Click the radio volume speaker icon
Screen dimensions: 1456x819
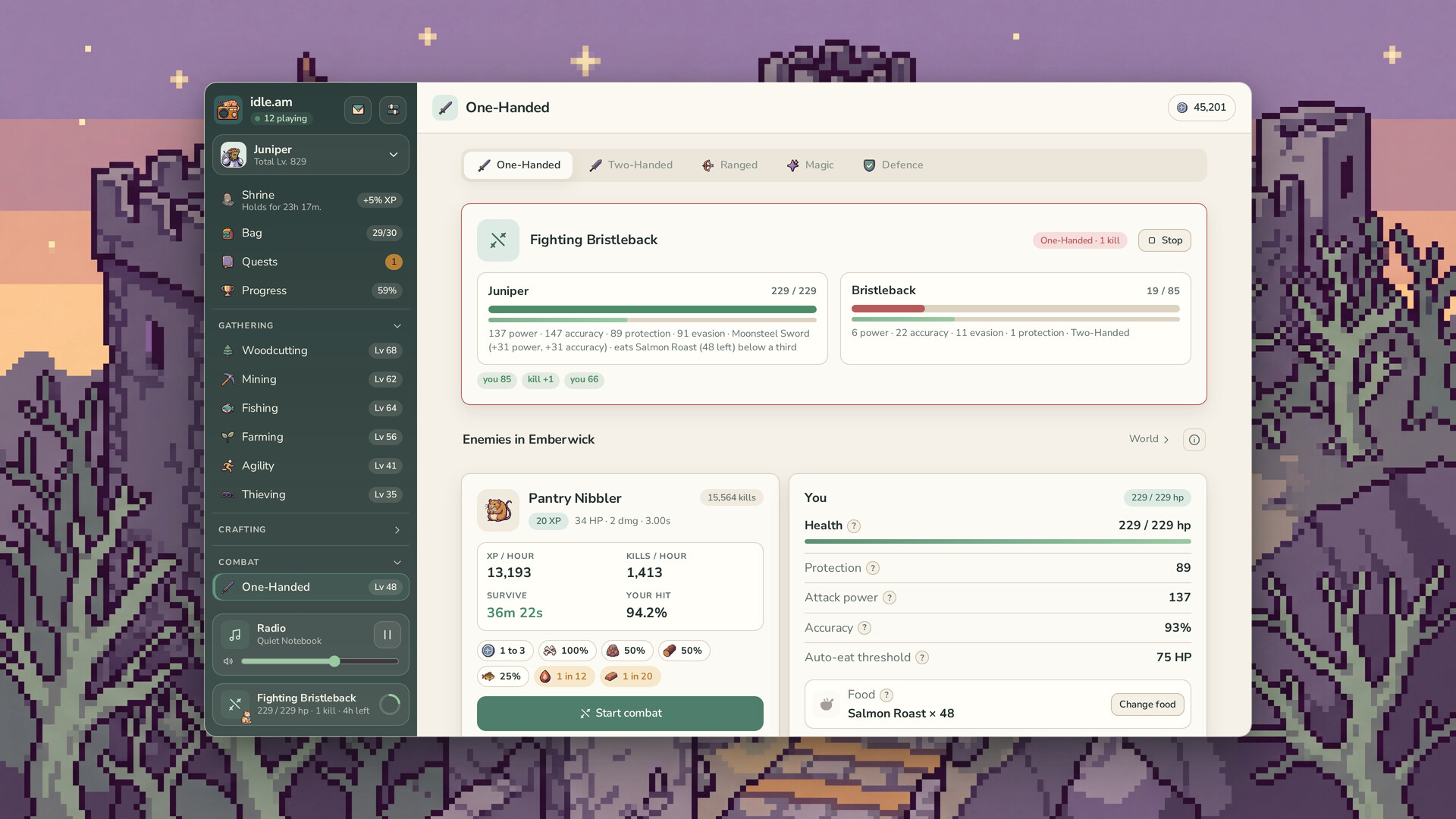click(227, 661)
